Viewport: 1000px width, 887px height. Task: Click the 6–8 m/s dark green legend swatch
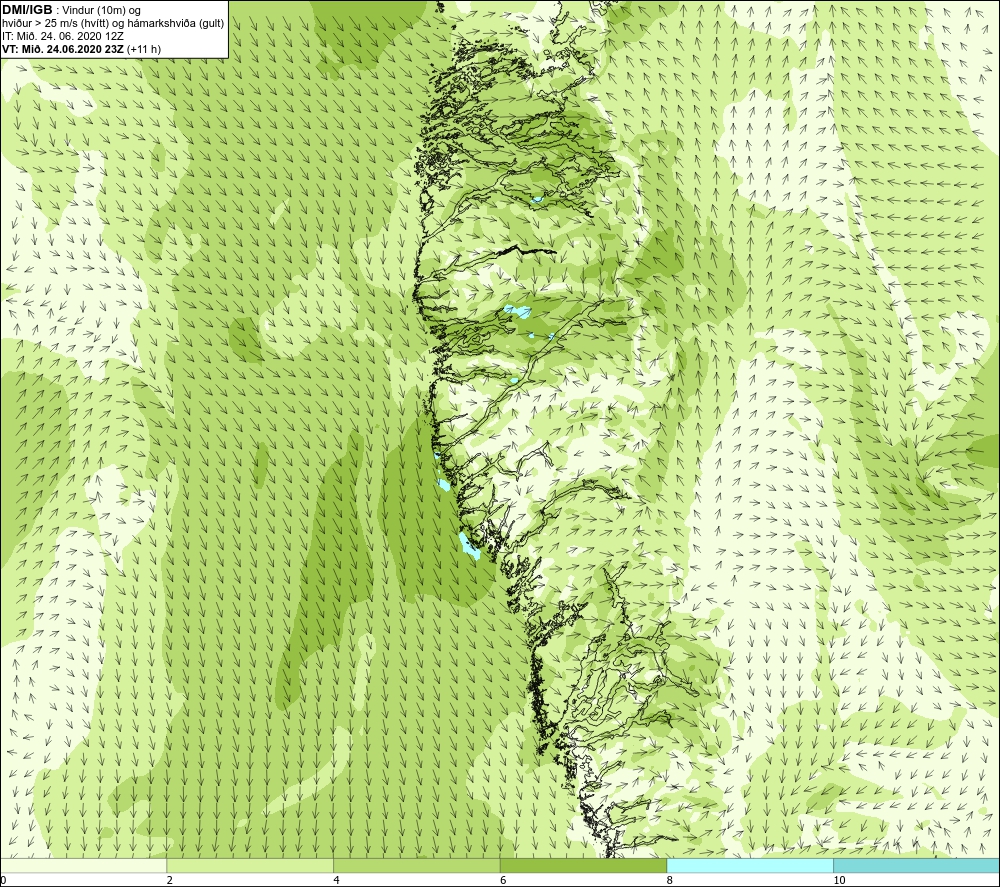pos(584,865)
